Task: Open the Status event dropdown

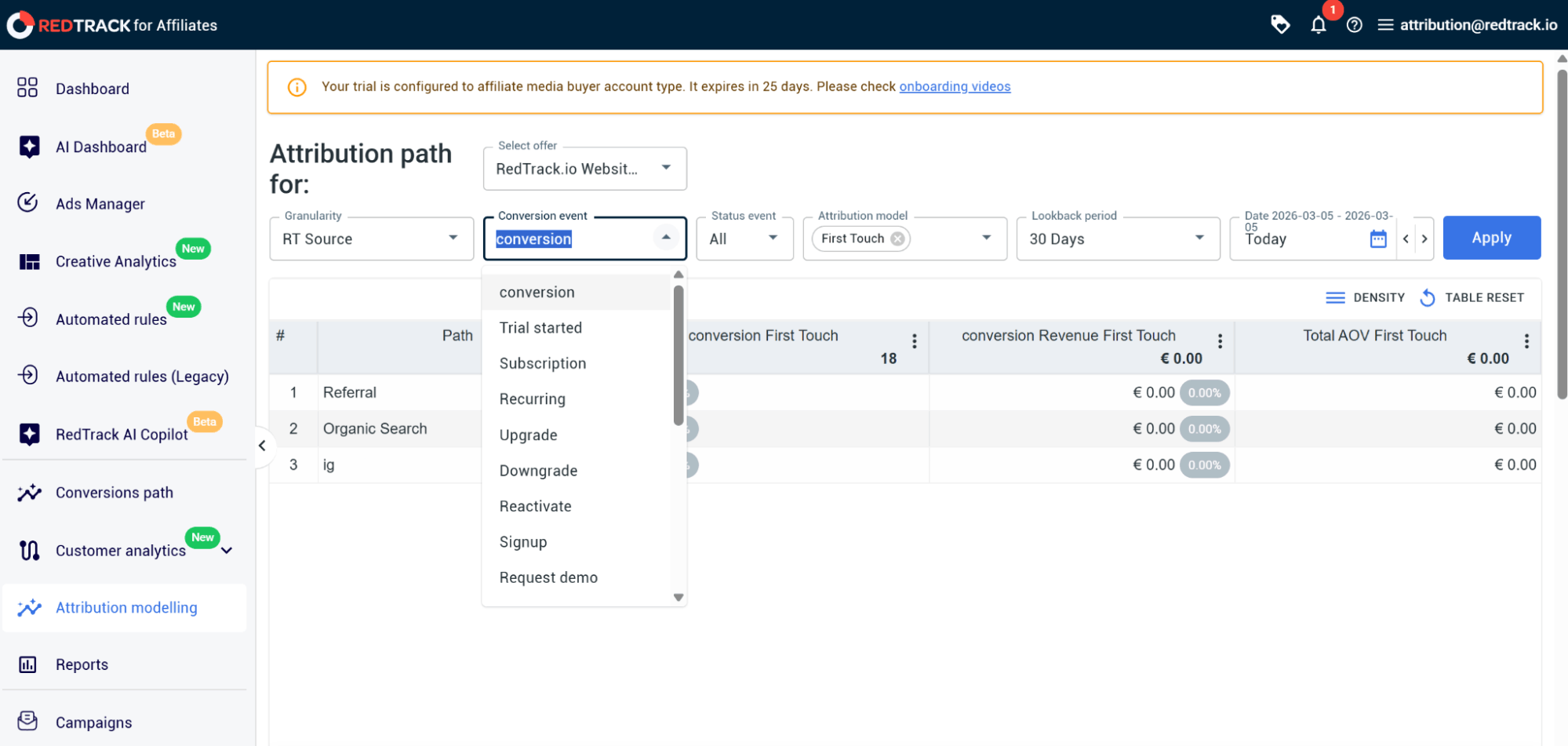Action: point(744,238)
